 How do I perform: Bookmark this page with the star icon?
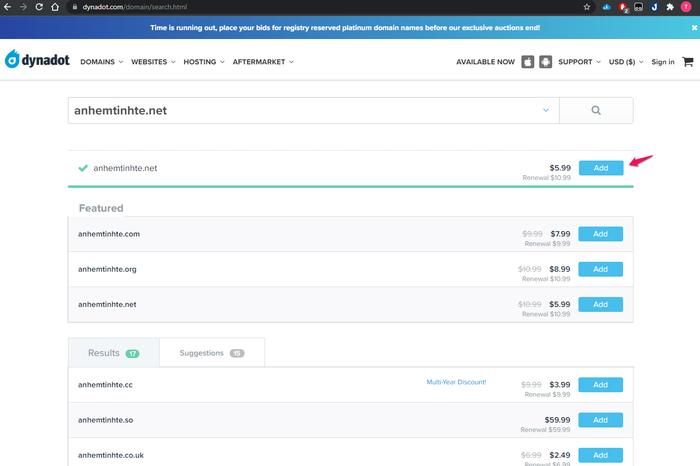587,7
